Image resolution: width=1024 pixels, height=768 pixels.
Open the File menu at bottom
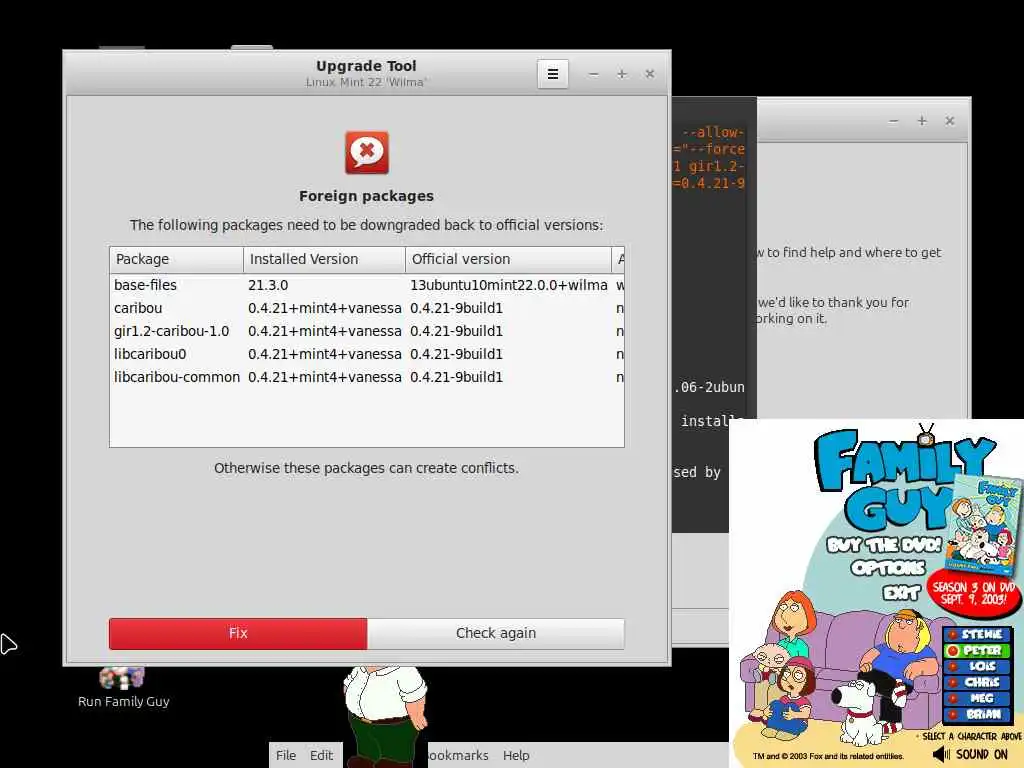point(285,756)
